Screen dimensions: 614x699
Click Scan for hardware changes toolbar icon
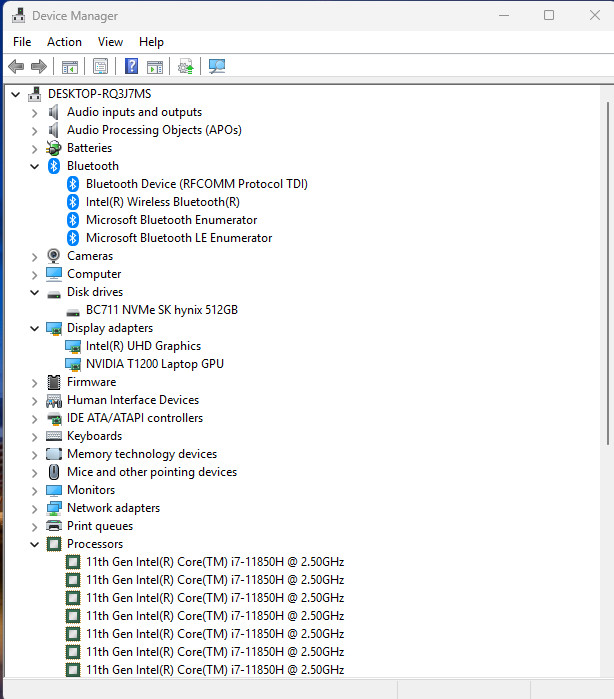pos(217,67)
